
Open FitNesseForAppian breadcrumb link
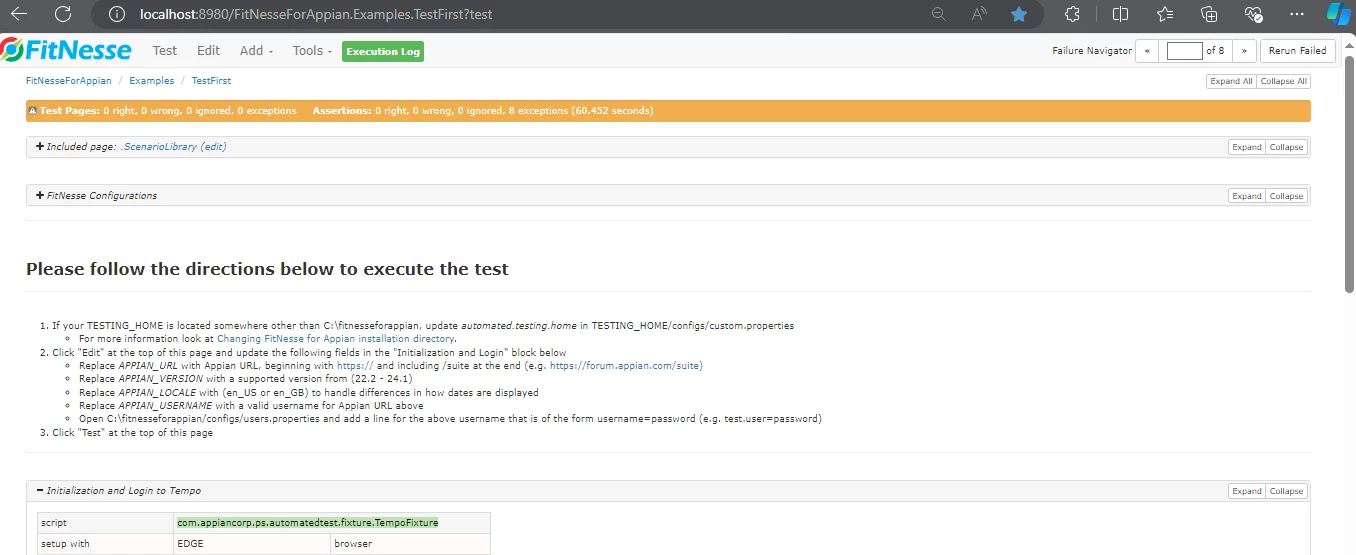[x=69, y=81]
